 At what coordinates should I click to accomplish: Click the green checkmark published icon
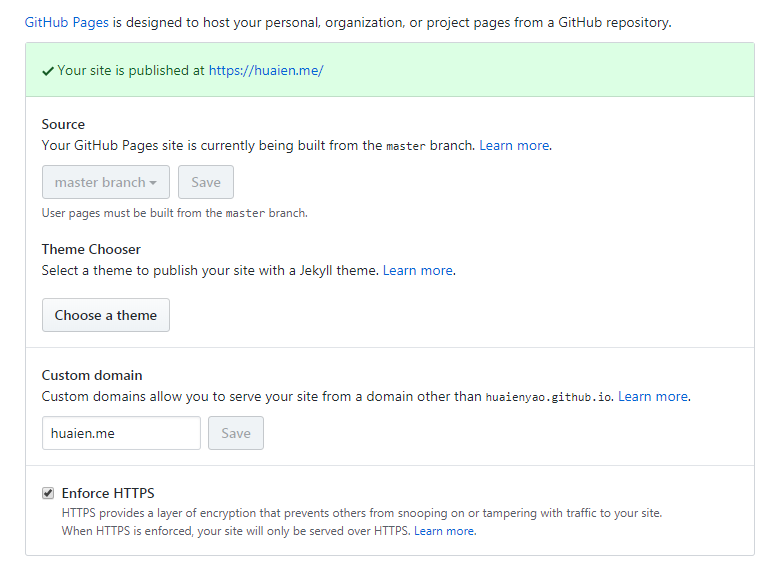(x=48, y=71)
